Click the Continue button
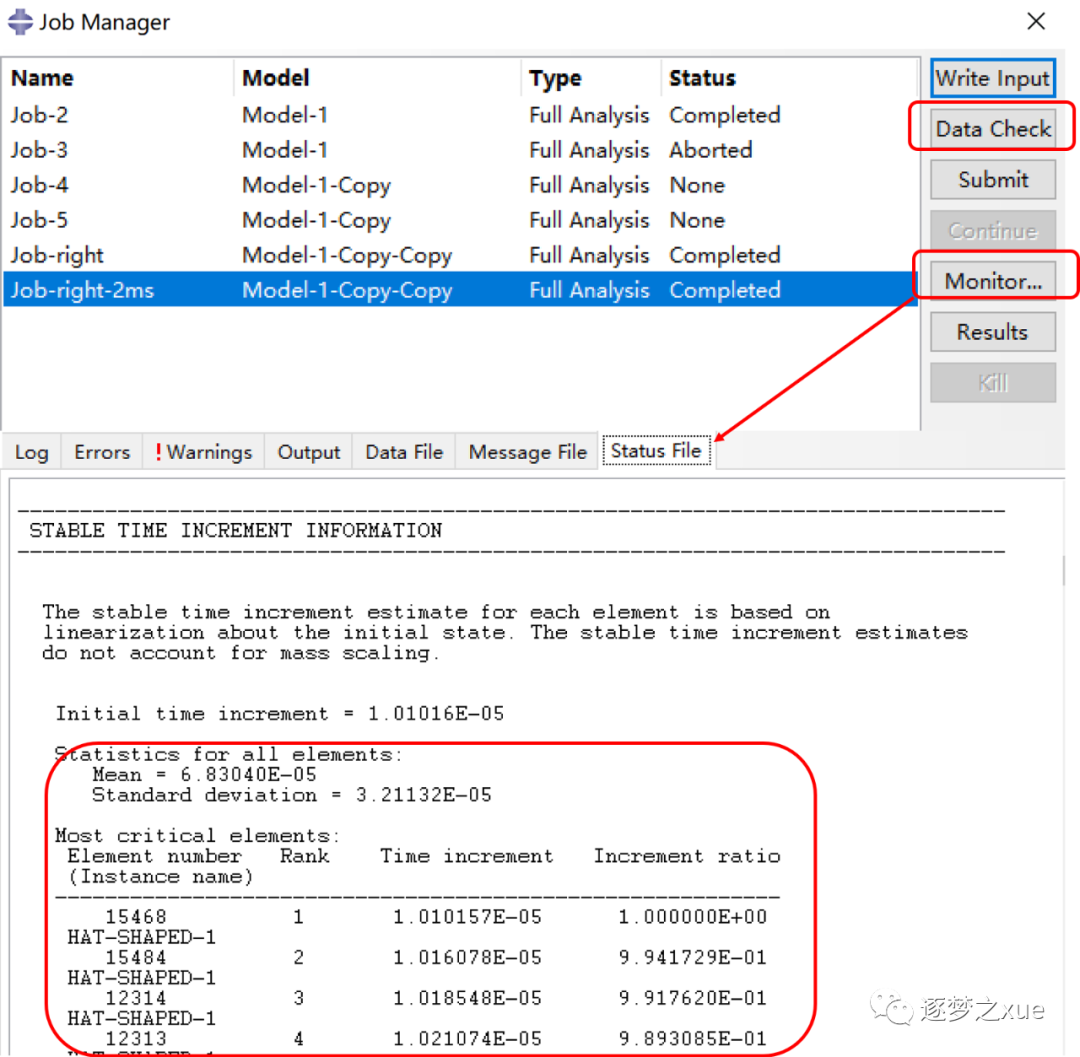Viewport: 1080px width, 1057px height. point(993,231)
